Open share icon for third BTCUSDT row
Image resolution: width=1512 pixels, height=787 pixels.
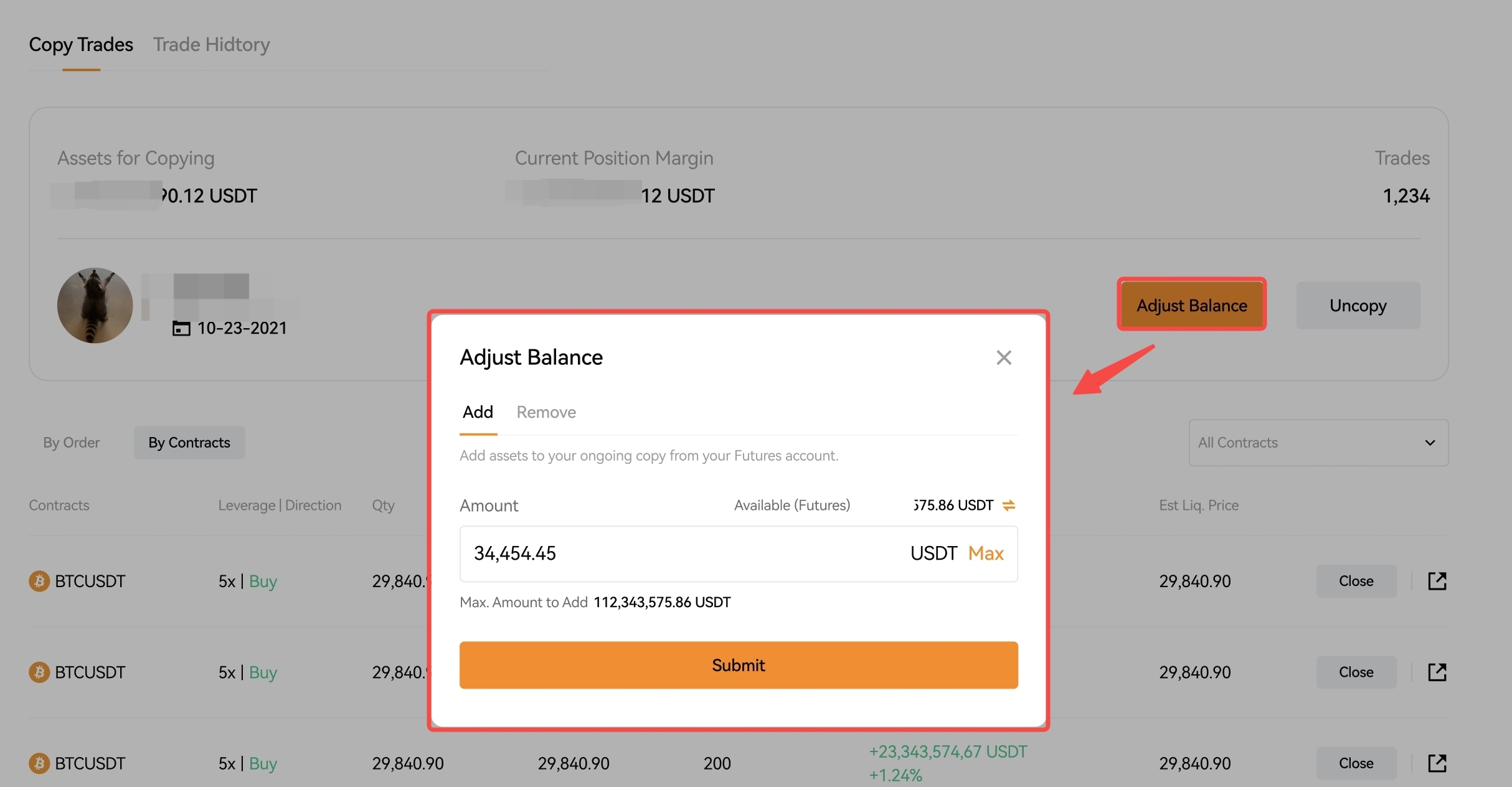(1437, 763)
